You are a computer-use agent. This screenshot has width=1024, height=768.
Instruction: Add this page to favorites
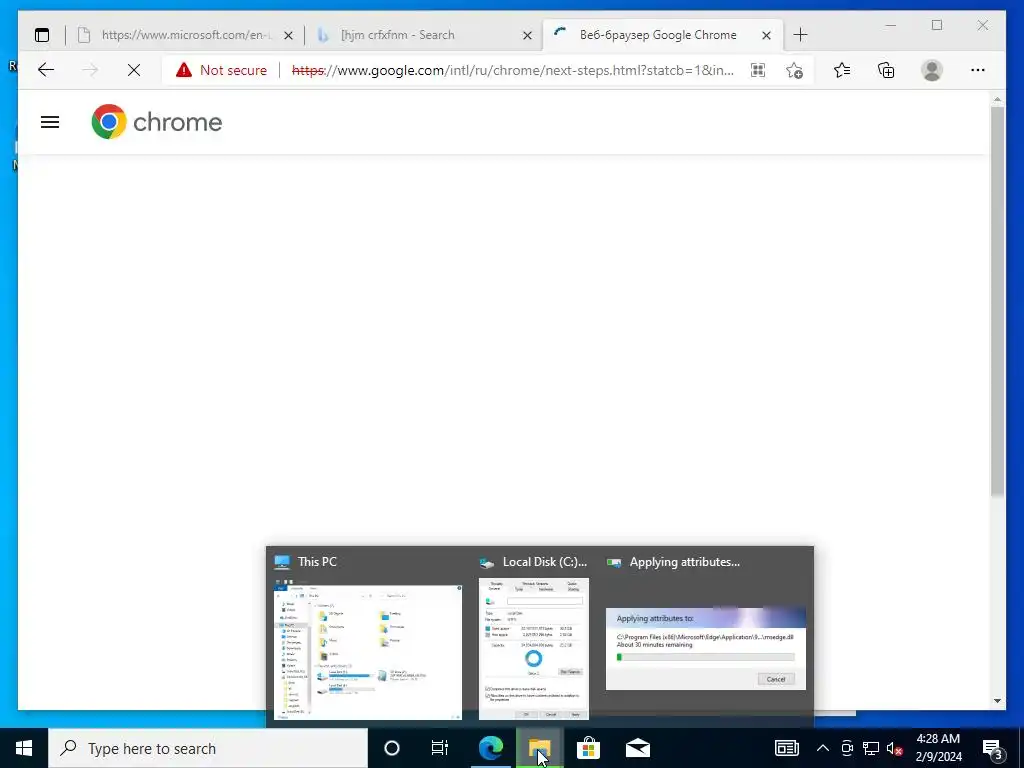[794, 70]
